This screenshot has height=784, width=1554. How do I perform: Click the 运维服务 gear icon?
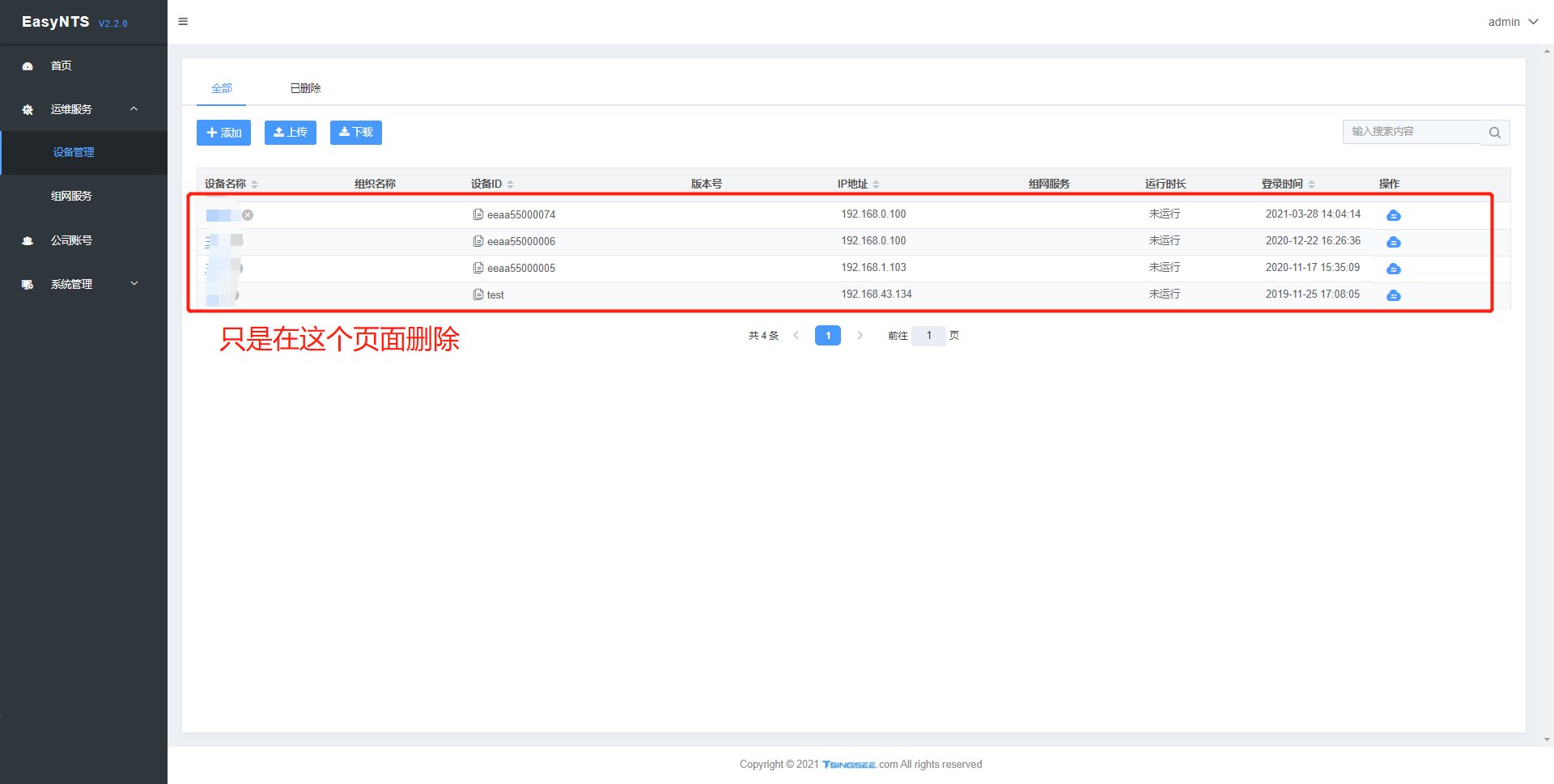click(28, 110)
